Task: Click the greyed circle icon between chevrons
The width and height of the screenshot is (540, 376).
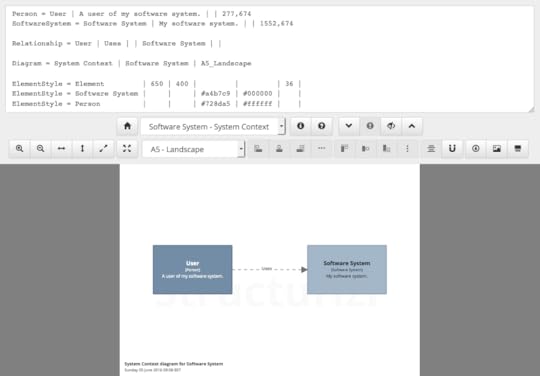Action: tap(370, 126)
